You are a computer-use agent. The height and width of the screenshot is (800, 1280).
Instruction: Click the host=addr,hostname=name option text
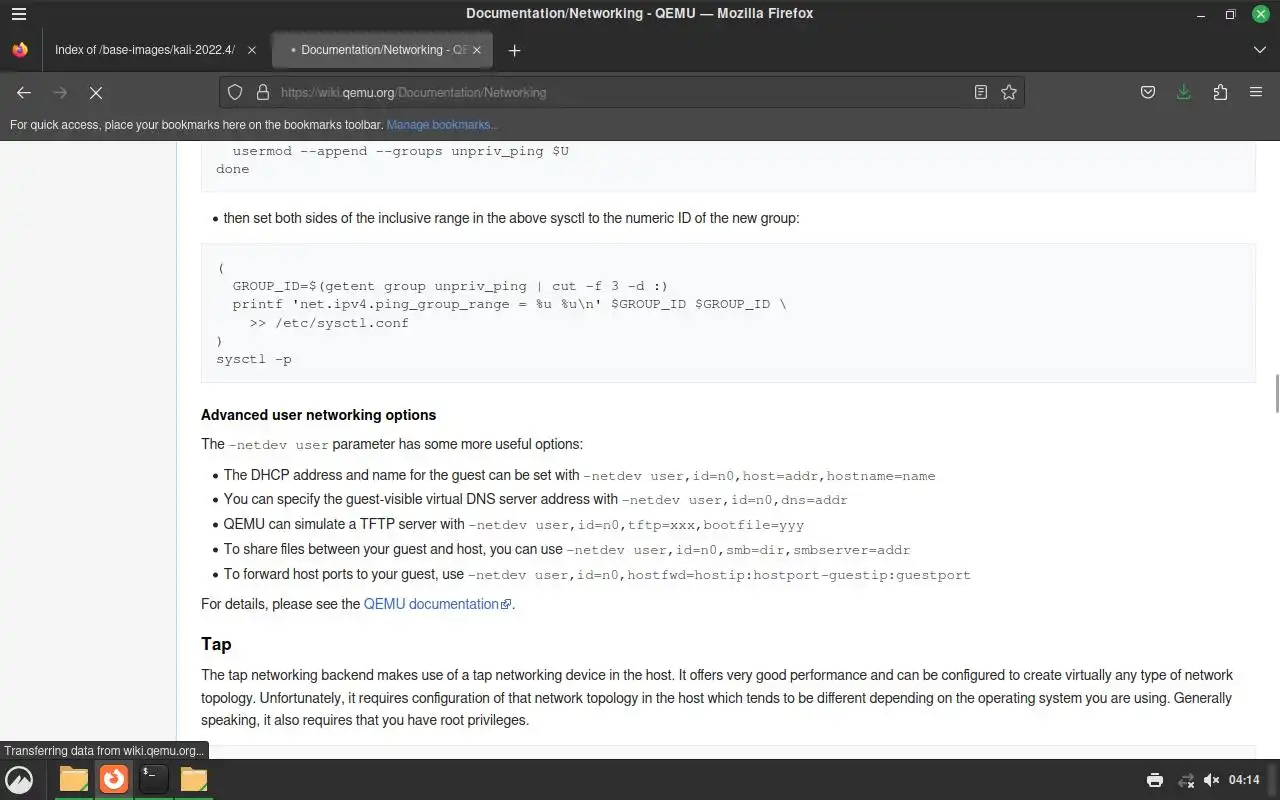tap(838, 476)
